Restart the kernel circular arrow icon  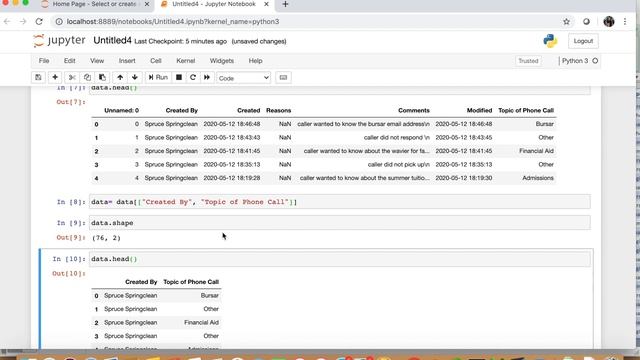(x=193, y=78)
